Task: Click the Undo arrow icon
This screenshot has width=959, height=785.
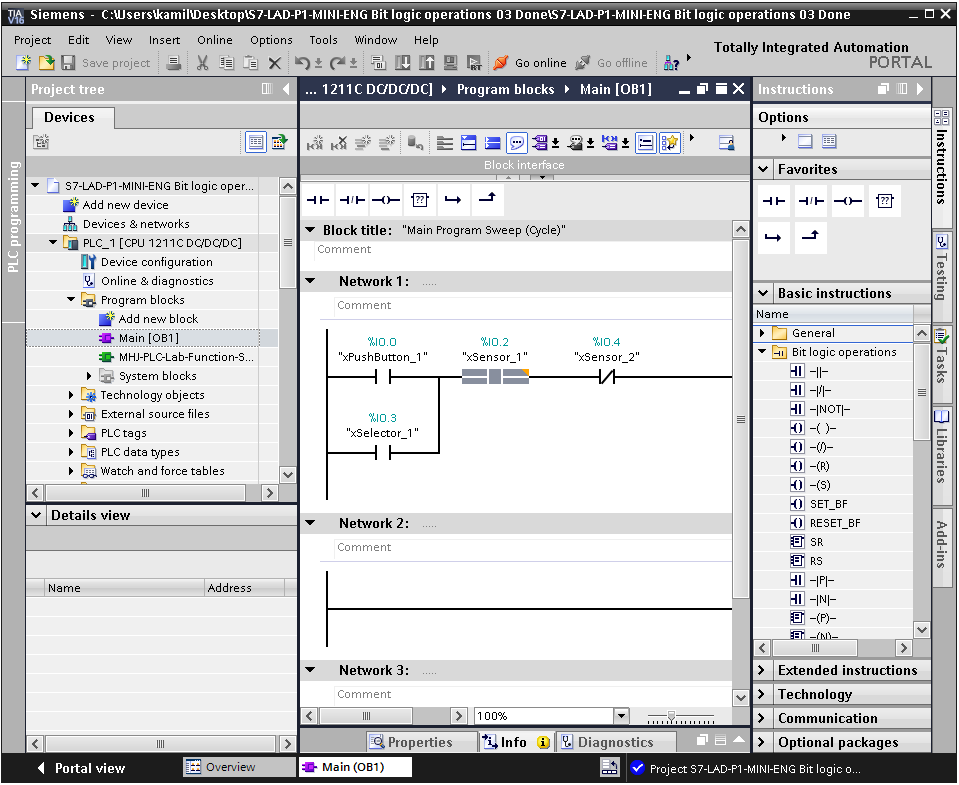Action: pyautogui.click(x=302, y=62)
